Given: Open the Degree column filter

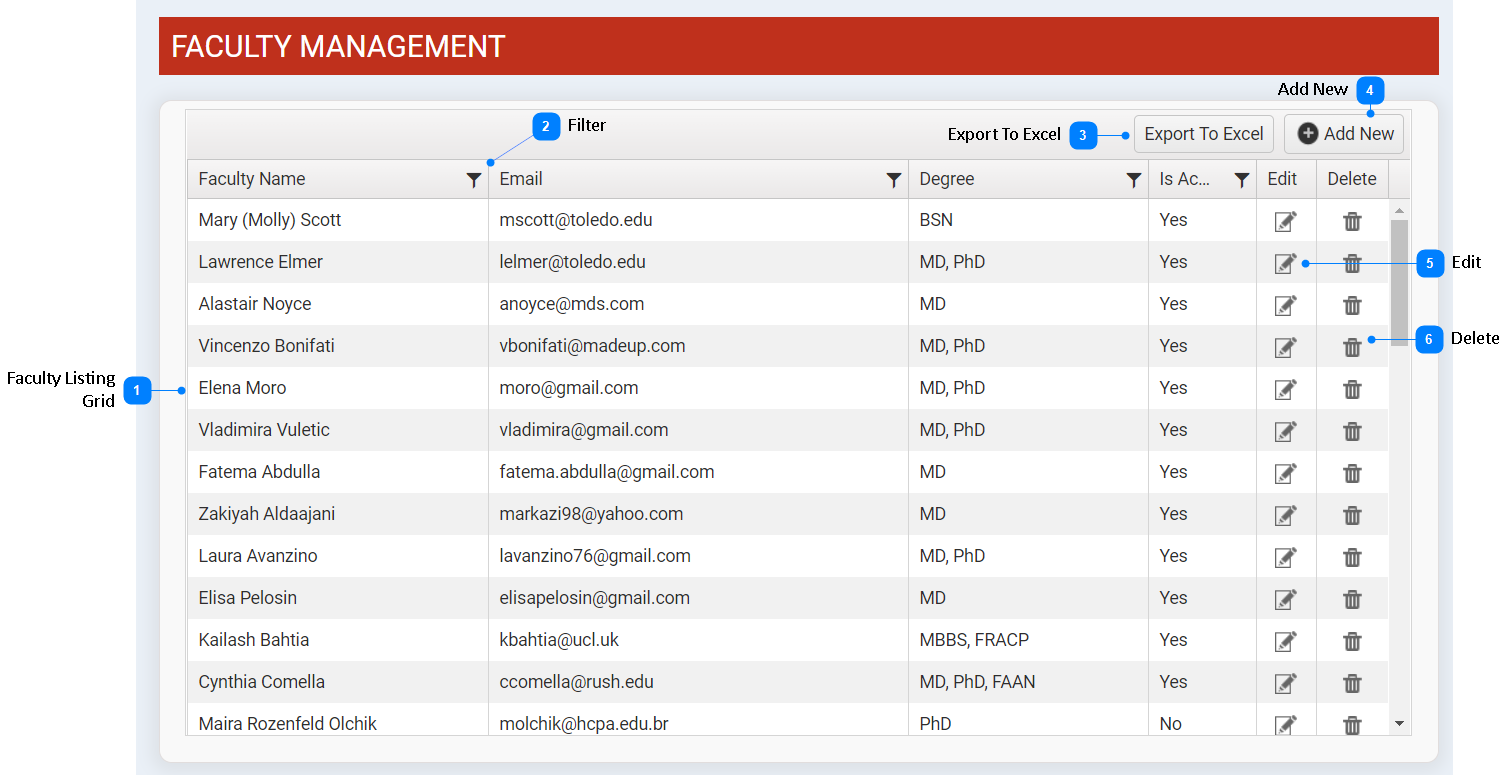Looking at the screenshot, I should 1133,180.
